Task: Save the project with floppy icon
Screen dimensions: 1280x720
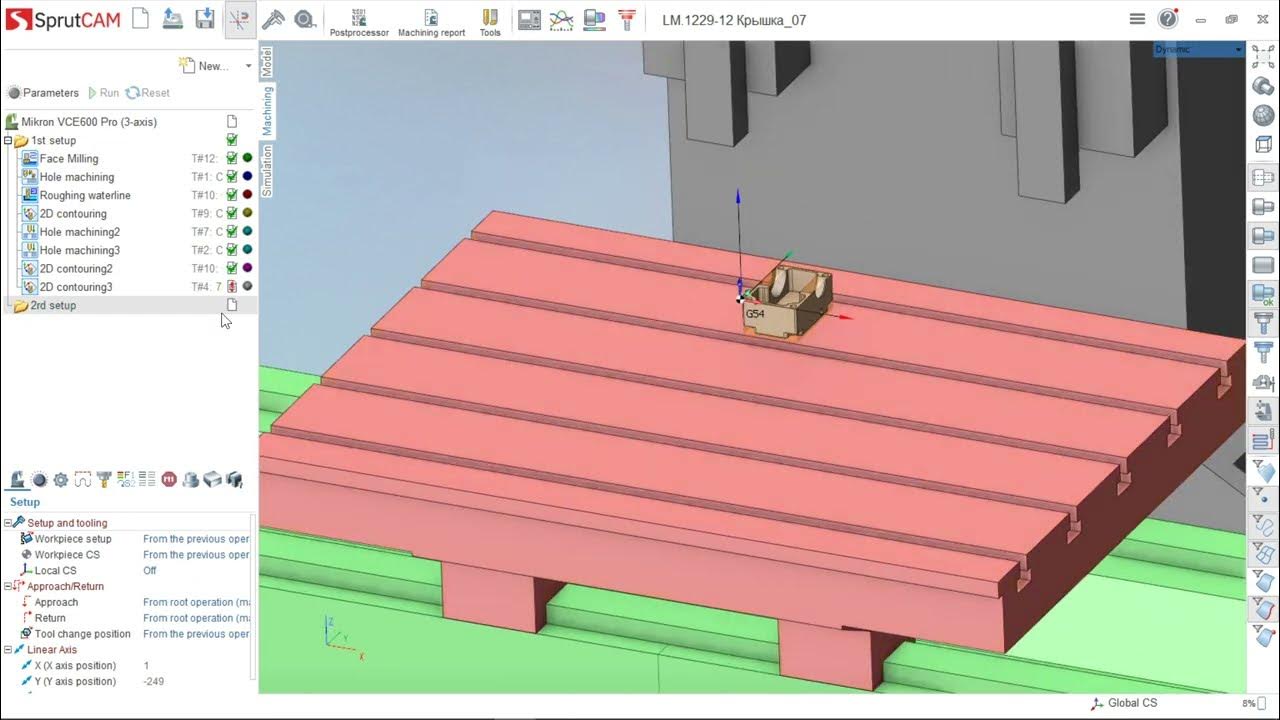Action: (x=205, y=19)
